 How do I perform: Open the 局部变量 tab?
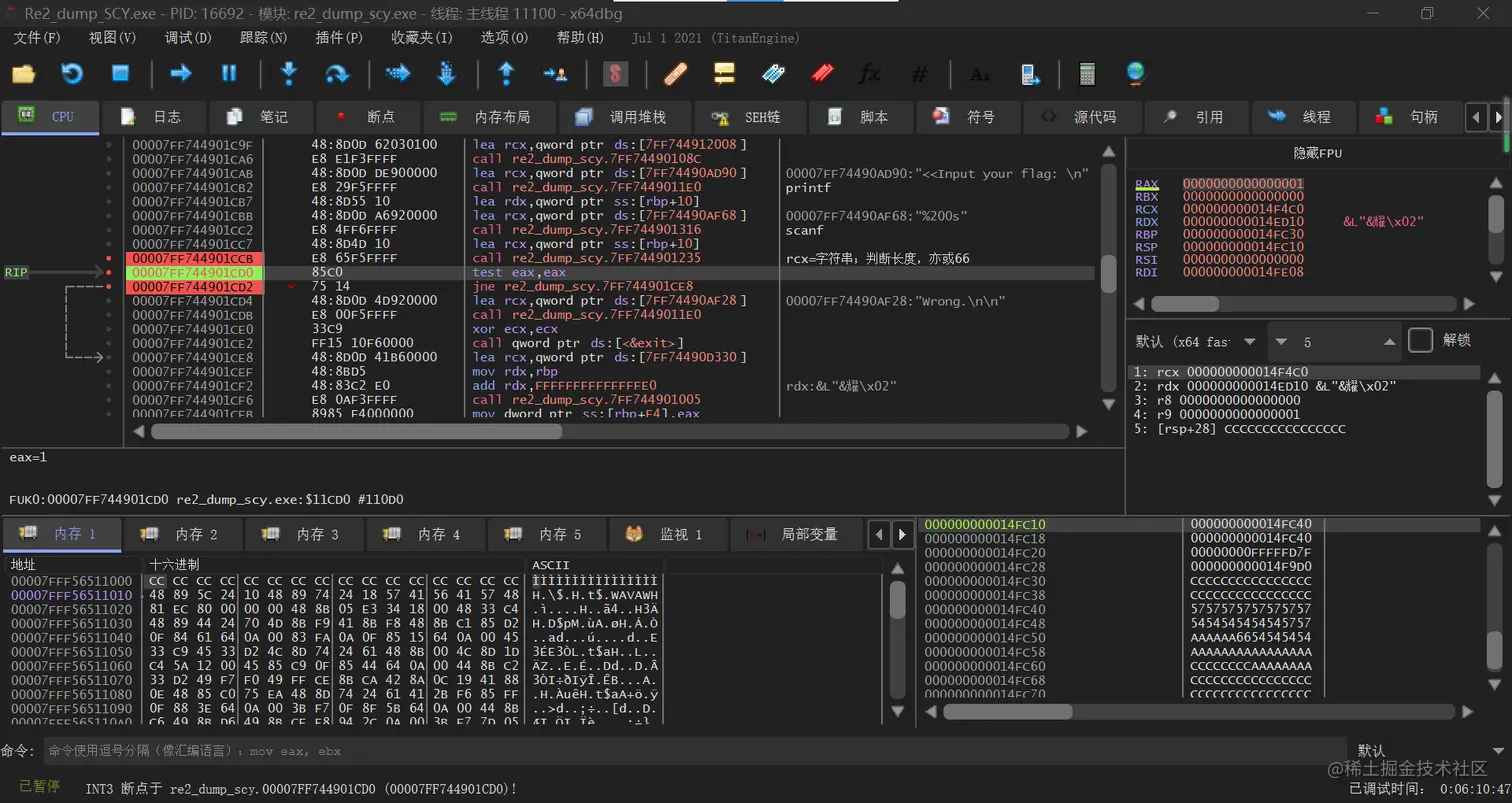pyautogui.click(x=796, y=534)
